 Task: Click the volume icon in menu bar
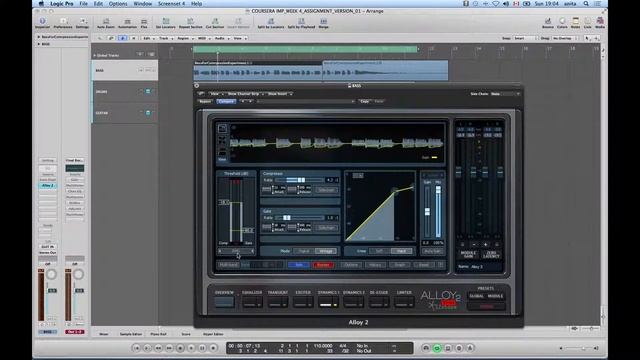[506, 4]
